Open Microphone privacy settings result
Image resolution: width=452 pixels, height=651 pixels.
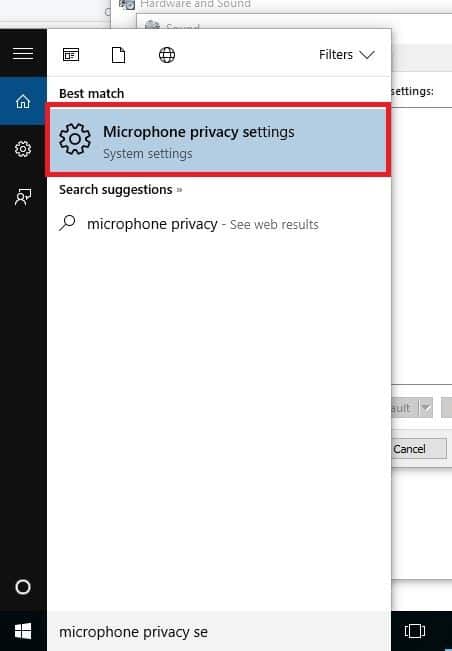(x=218, y=140)
